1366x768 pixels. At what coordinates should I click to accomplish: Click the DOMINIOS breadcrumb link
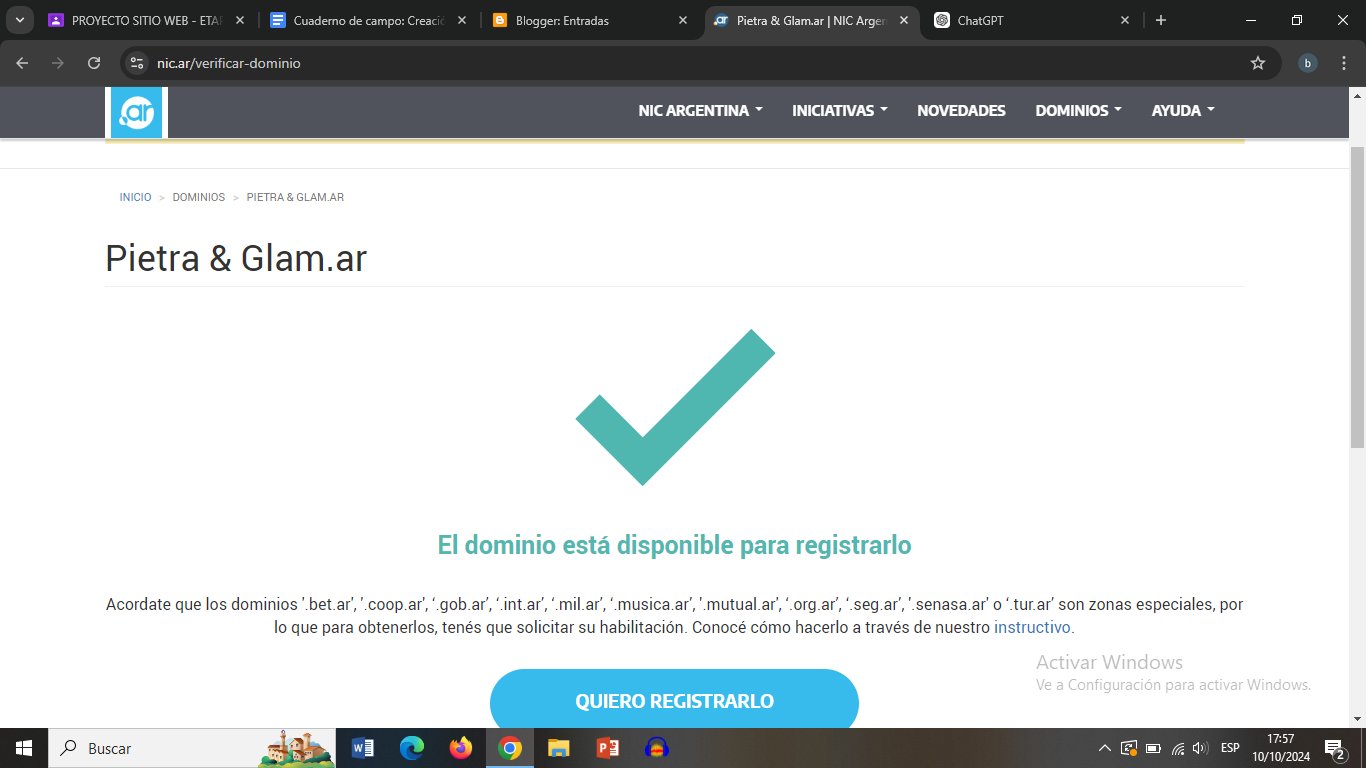198,197
